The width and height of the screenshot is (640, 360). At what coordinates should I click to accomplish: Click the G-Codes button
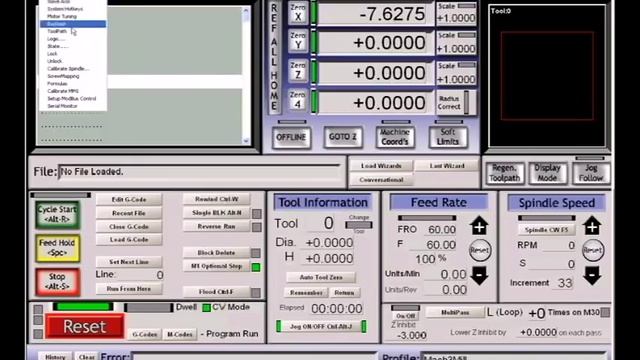click(145, 334)
